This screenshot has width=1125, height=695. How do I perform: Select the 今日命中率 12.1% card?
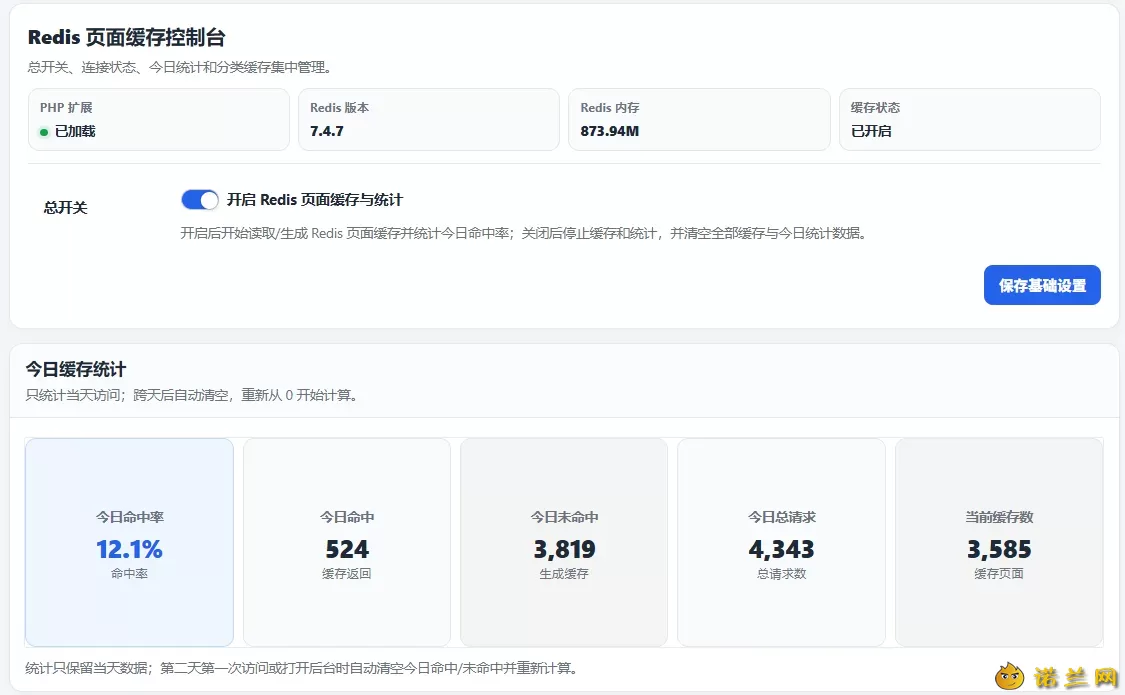click(x=129, y=542)
